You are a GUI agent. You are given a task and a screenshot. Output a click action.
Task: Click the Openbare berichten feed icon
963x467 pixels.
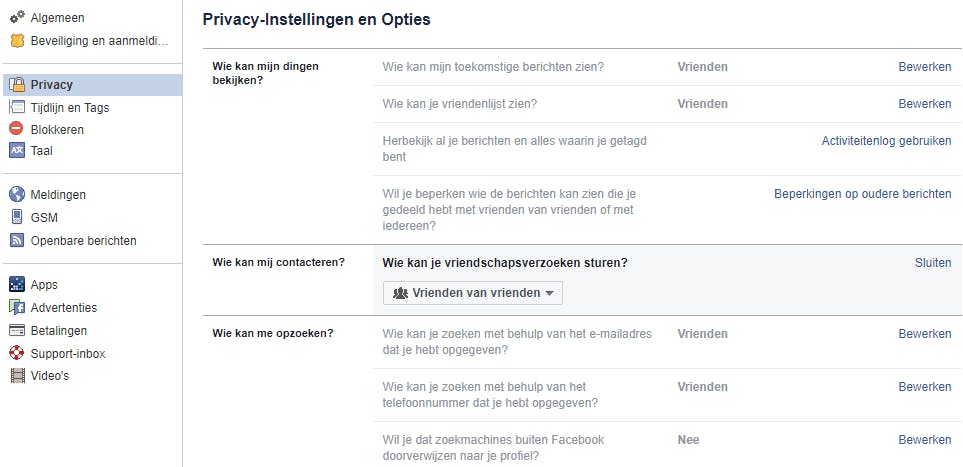(16, 240)
